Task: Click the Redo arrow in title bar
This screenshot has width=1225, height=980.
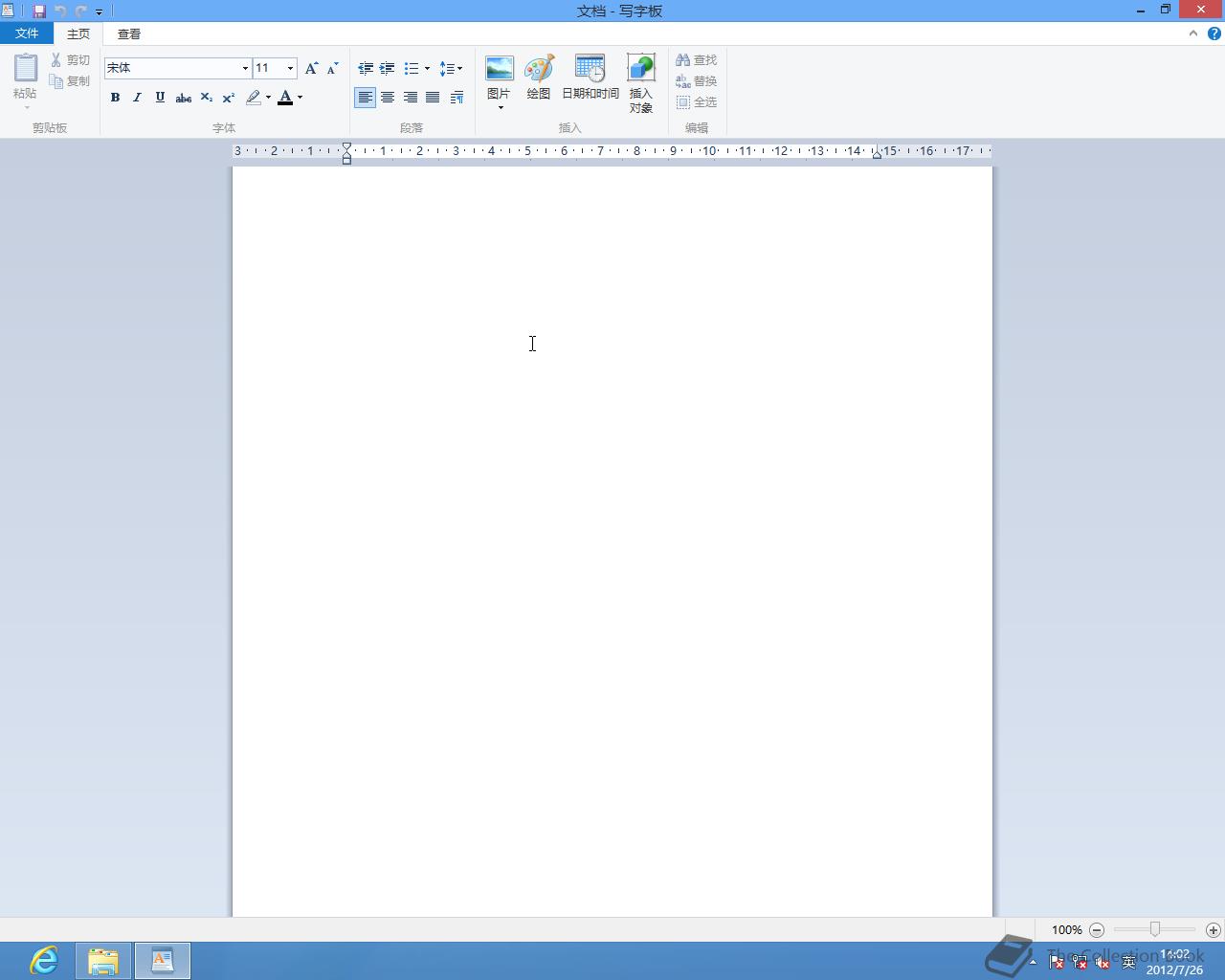Action: coord(81,11)
